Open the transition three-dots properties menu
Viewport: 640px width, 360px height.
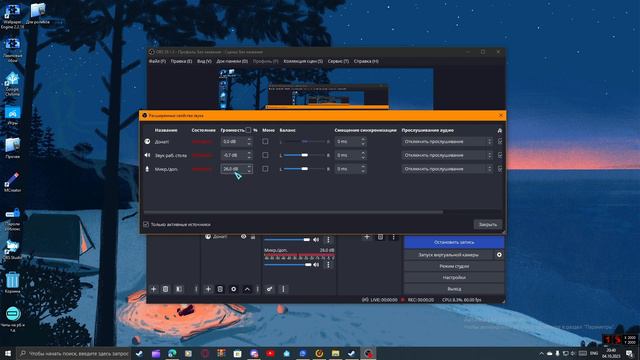(x=393, y=237)
